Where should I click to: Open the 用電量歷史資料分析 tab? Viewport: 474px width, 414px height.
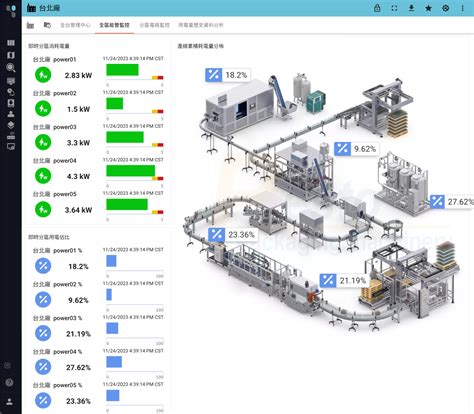[x=201, y=25]
